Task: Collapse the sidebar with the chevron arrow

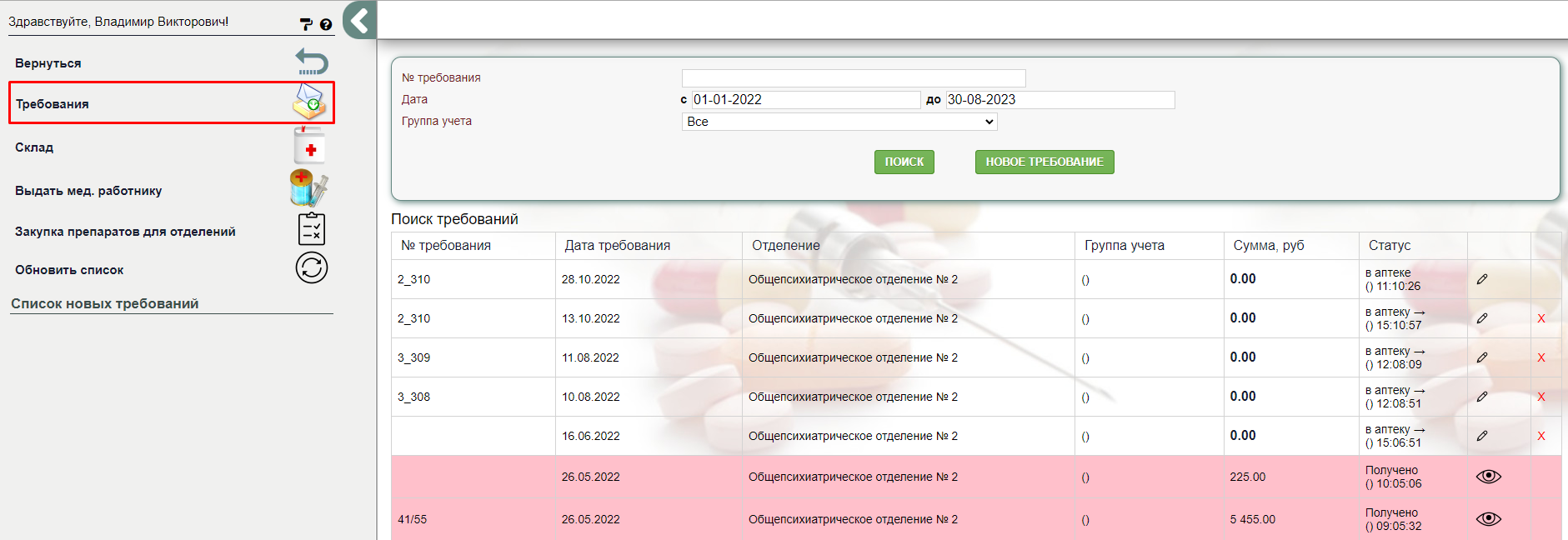Action: click(x=360, y=20)
